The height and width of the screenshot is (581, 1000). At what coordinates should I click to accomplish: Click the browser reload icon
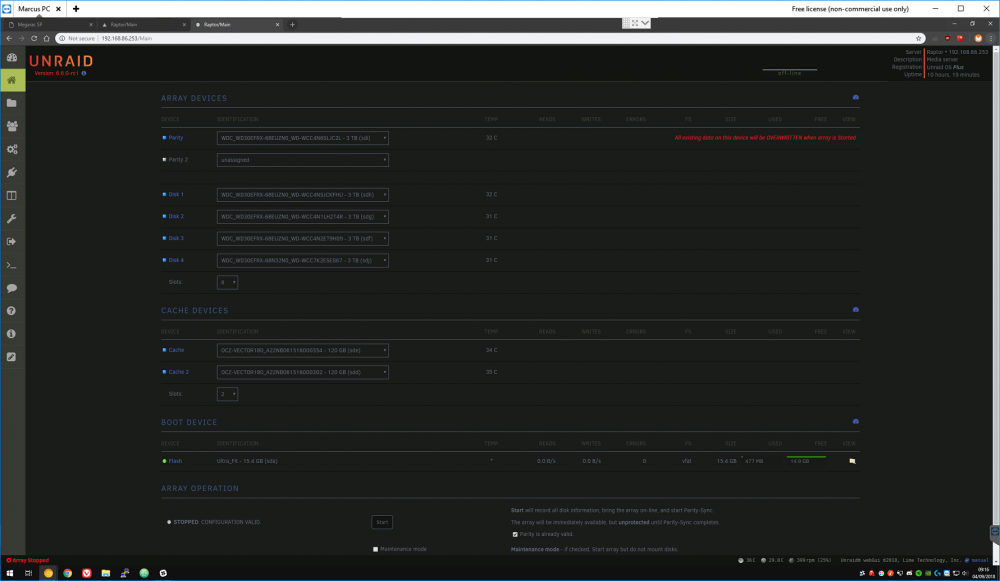tap(34, 38)
